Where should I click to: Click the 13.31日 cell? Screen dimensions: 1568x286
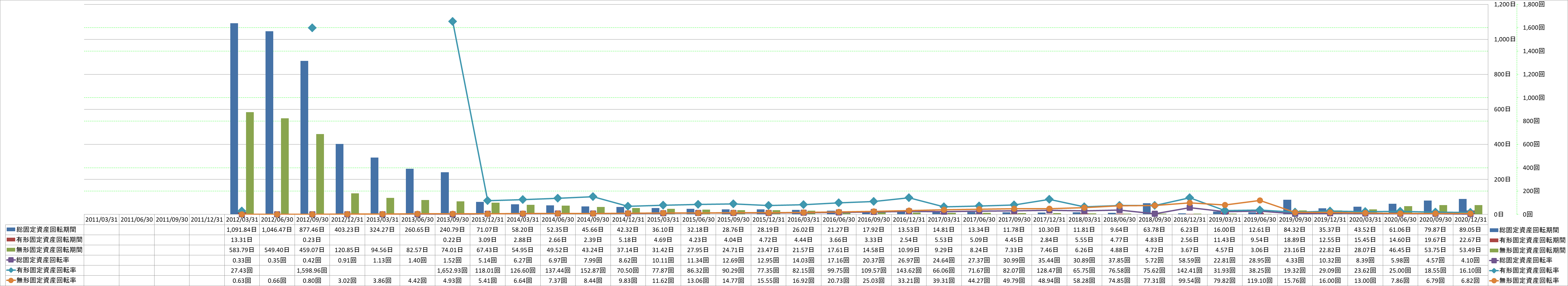[242, 240]
